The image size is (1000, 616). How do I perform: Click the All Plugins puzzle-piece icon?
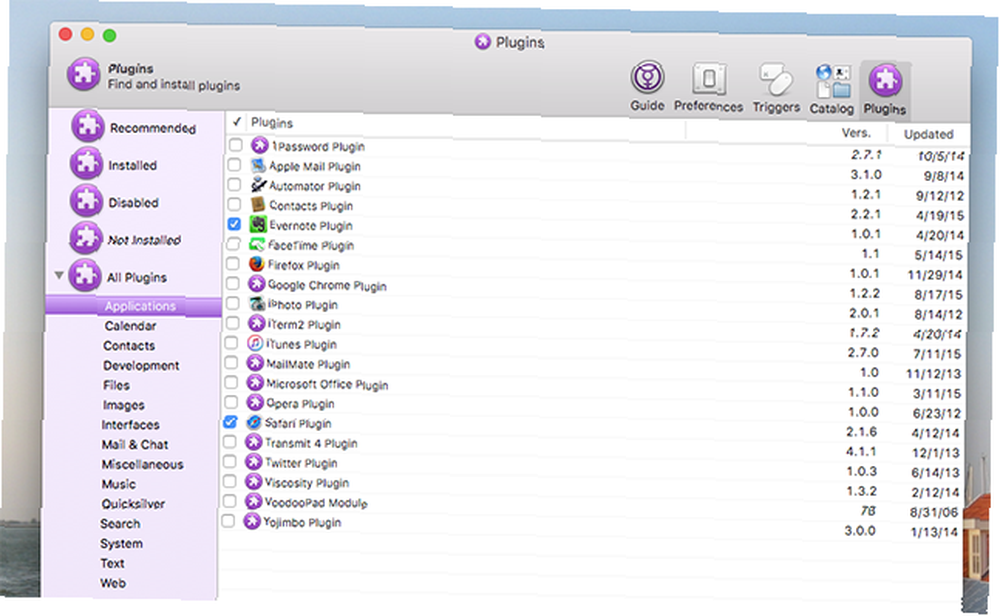85,275
